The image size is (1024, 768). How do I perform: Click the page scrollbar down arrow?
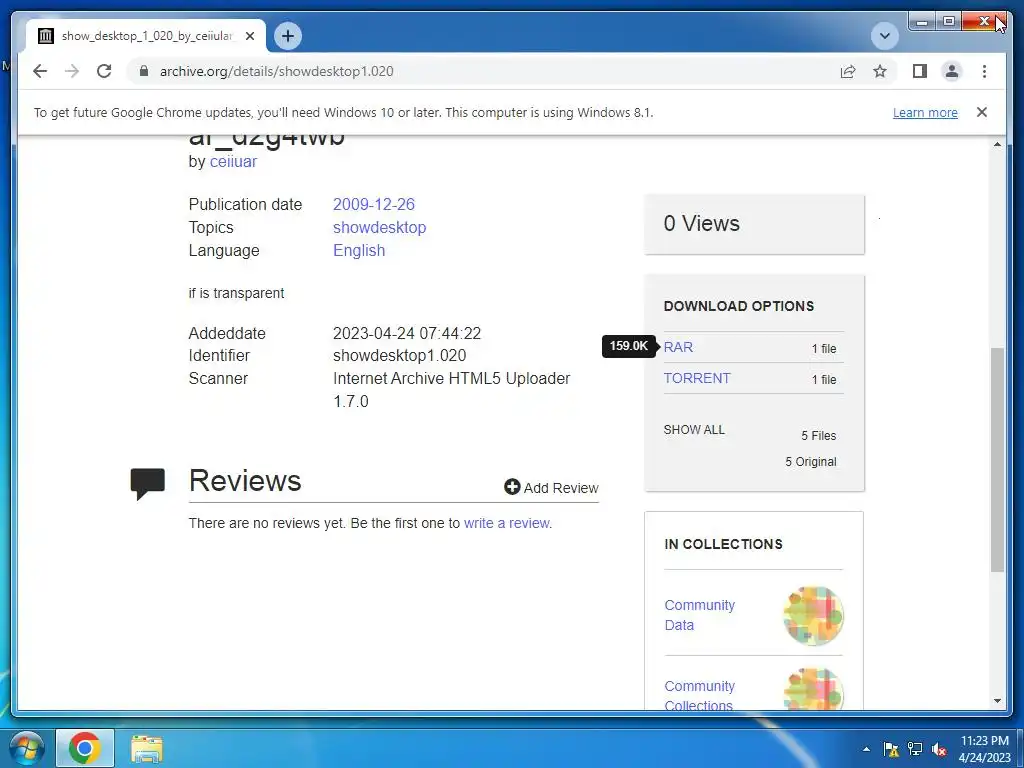tap(997, 701)
